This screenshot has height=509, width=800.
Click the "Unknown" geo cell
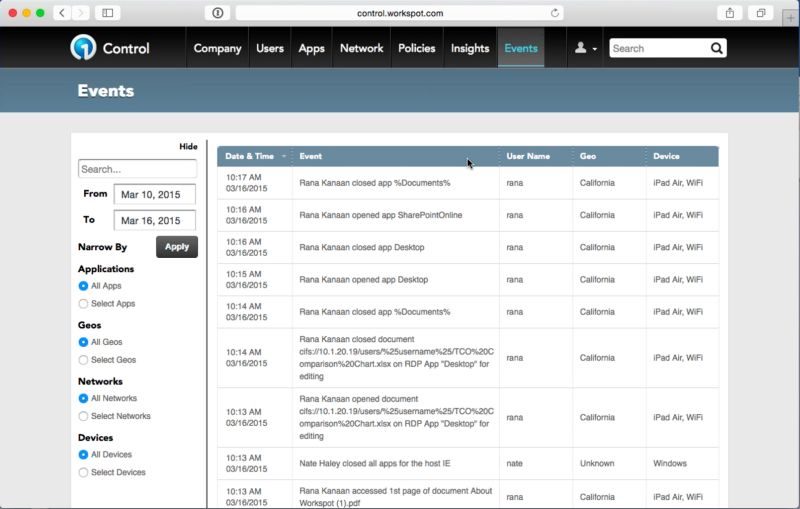(597, 464)
